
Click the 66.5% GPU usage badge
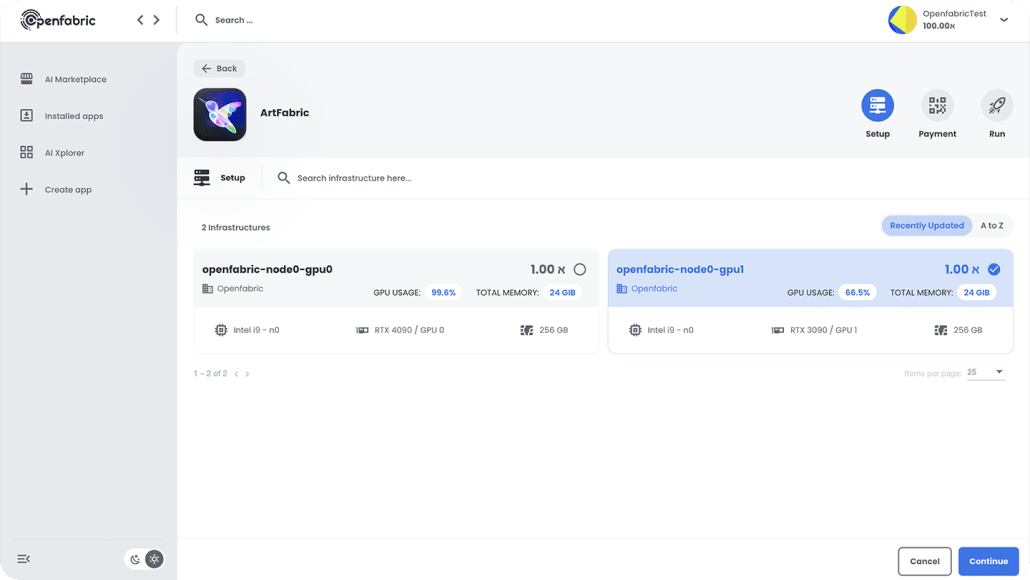pyautogui.click(x=857, y=292)
